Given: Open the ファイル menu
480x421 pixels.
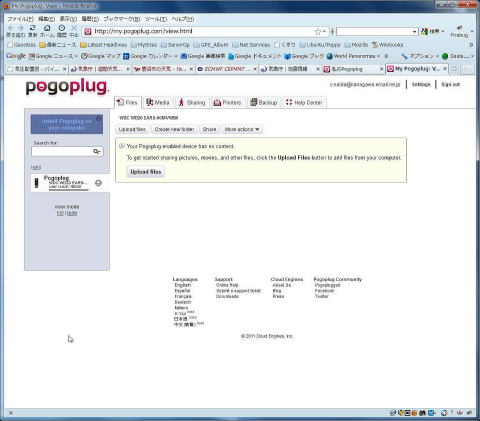Looking at the screenshot, I should coord(20,19).
